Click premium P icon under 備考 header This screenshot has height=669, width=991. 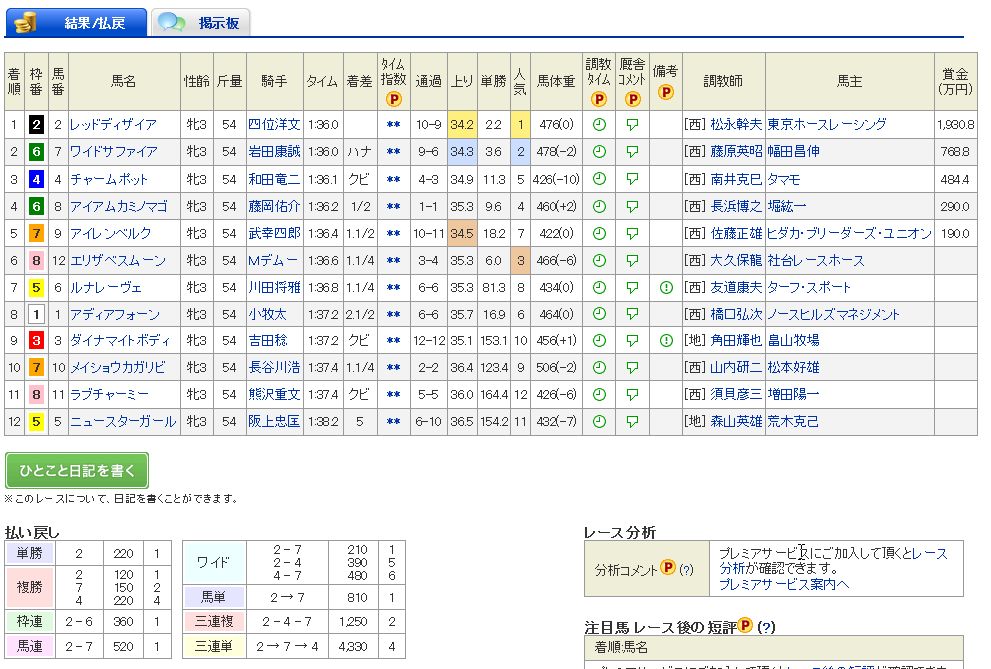[x=665, y=92]
